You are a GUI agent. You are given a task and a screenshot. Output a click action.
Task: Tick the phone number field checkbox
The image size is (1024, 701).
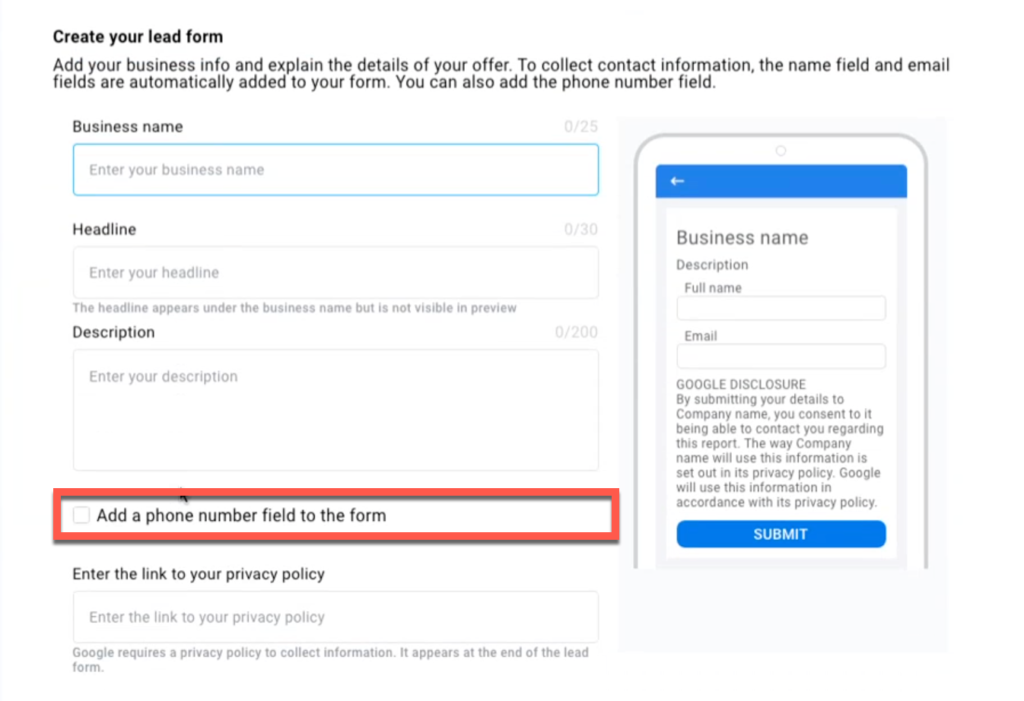pyautogui.click(x=81, y=515)
